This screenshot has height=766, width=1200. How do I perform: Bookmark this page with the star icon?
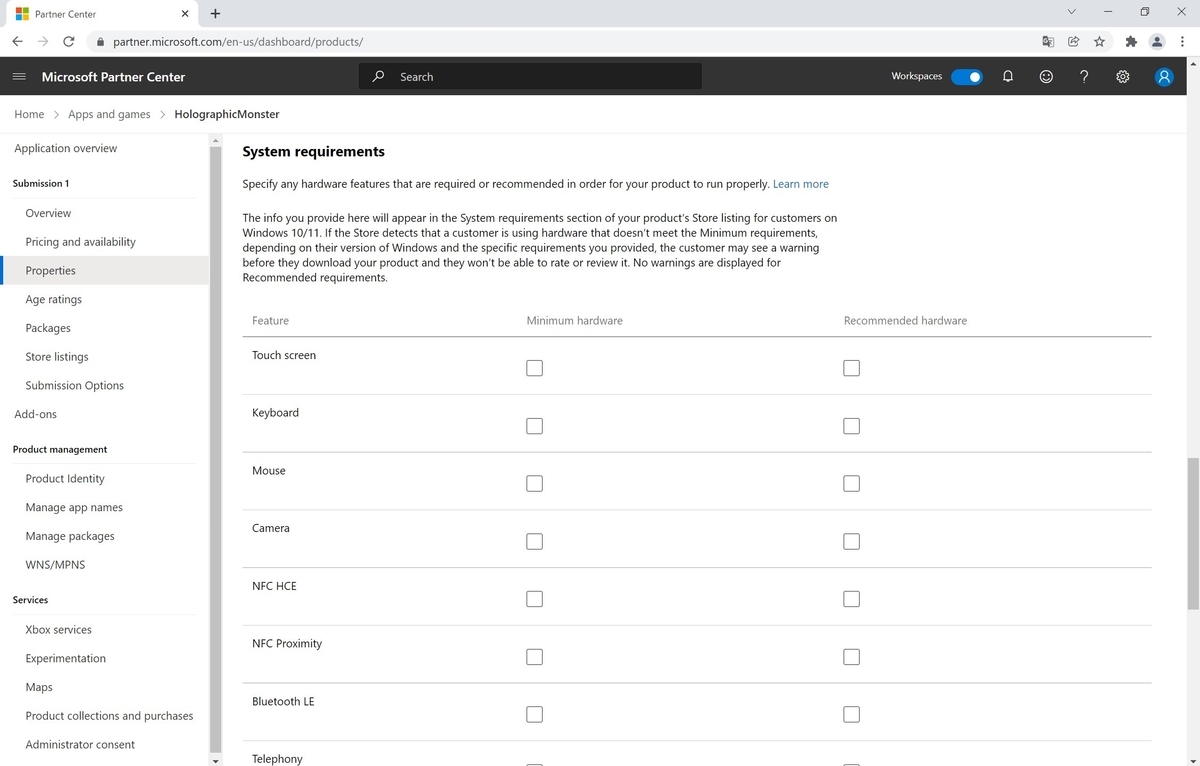click(1099, 41)
